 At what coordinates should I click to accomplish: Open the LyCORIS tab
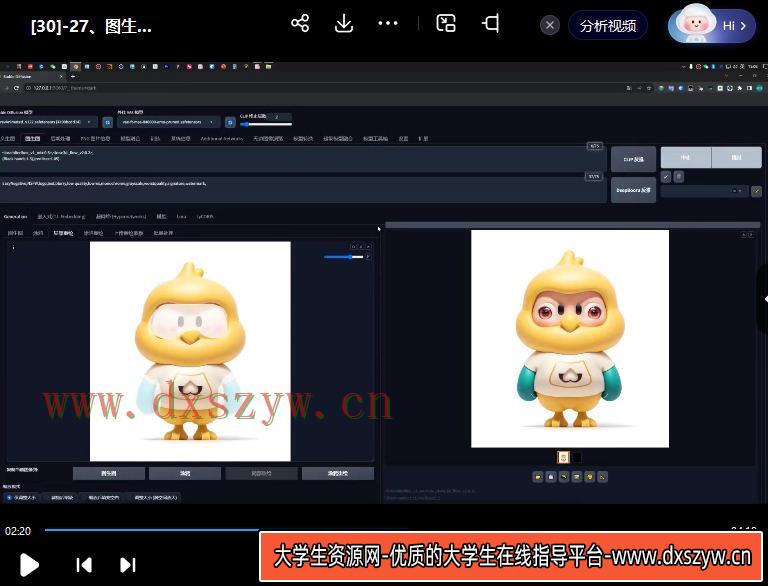[205, 216]
